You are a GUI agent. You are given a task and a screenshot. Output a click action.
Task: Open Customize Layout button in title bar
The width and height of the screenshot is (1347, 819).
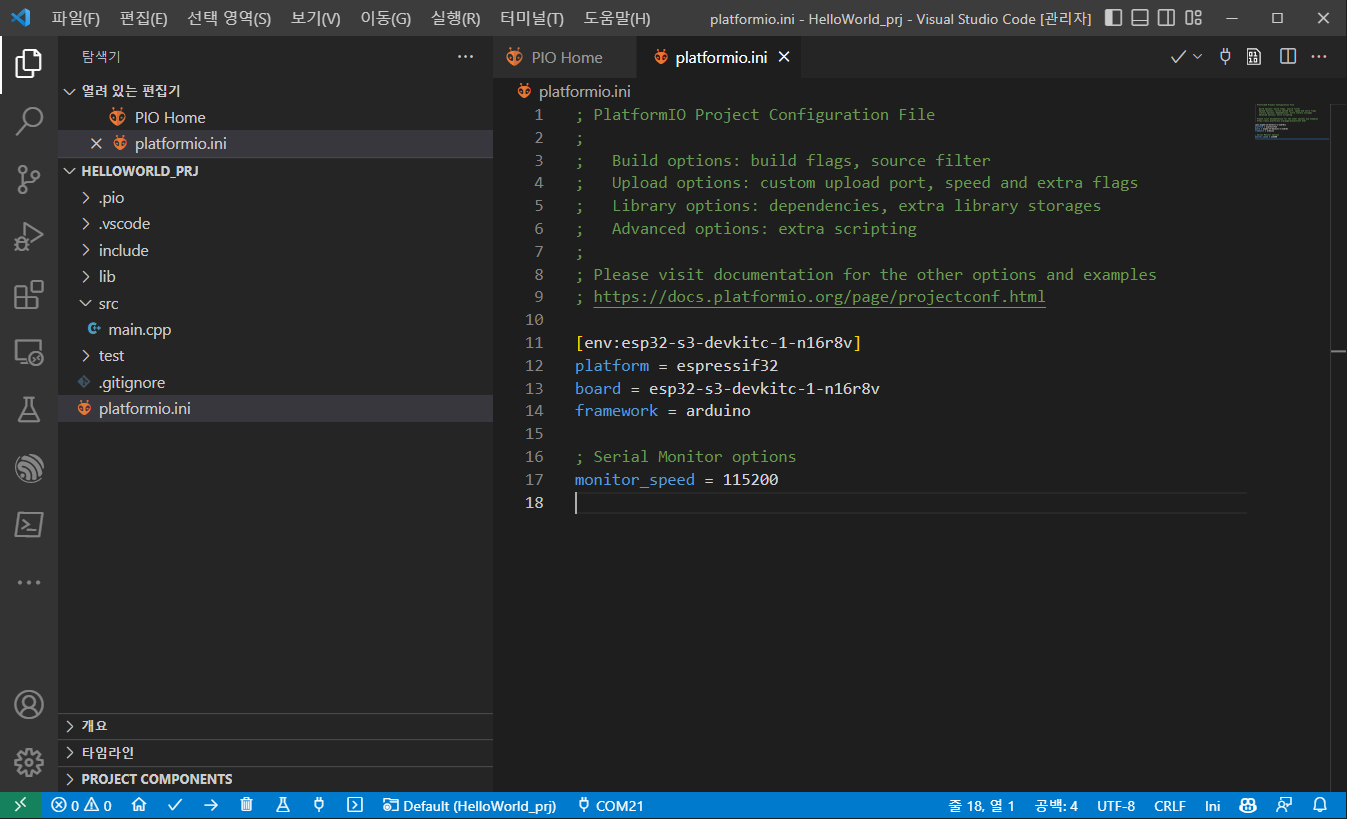tap(1193, 18)
